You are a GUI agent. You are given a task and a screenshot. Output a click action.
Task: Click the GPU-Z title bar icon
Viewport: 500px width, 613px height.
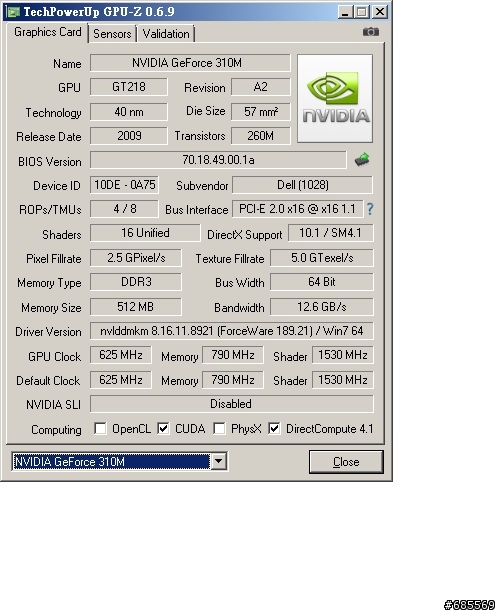(14, 12)
